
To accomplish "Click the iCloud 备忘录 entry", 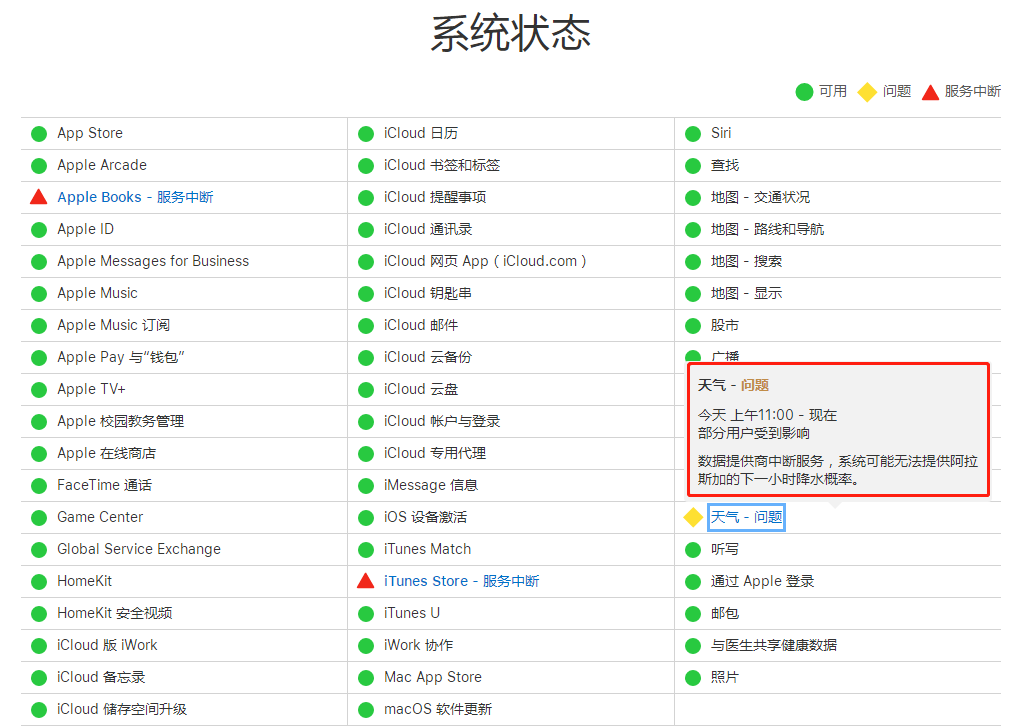I will tap(101, 677).
